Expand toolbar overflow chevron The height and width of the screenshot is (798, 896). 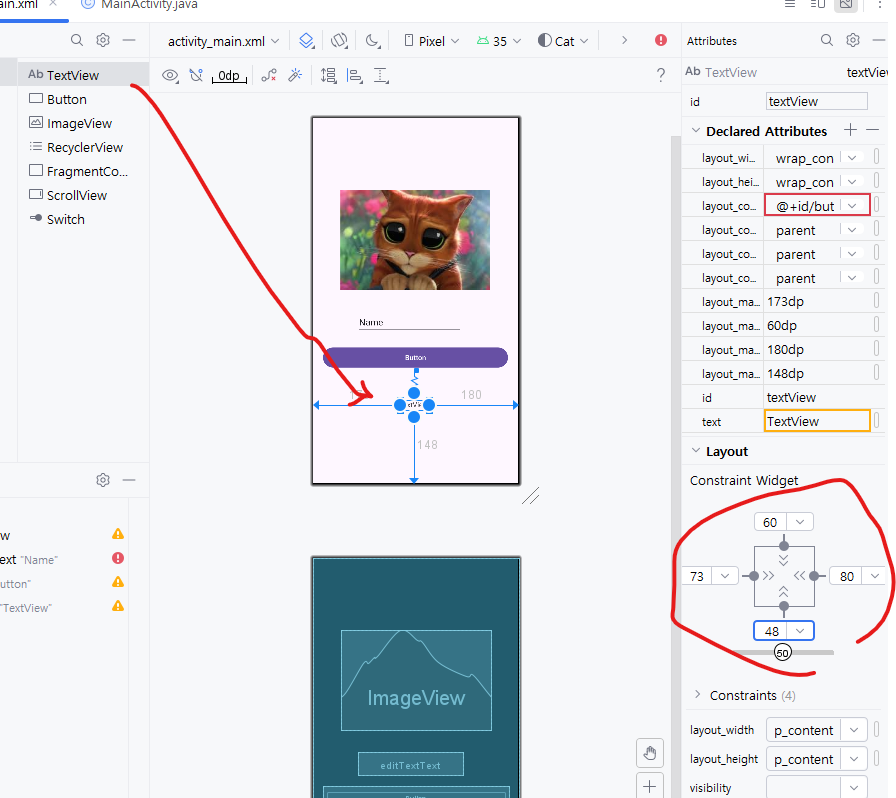click(x=624, y=40)
